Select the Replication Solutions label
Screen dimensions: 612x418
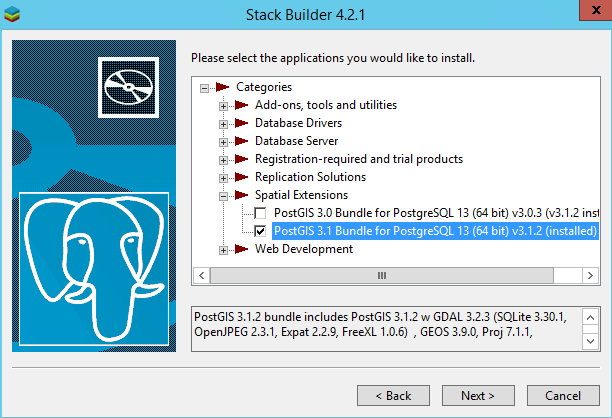click(x=311, y=177)
